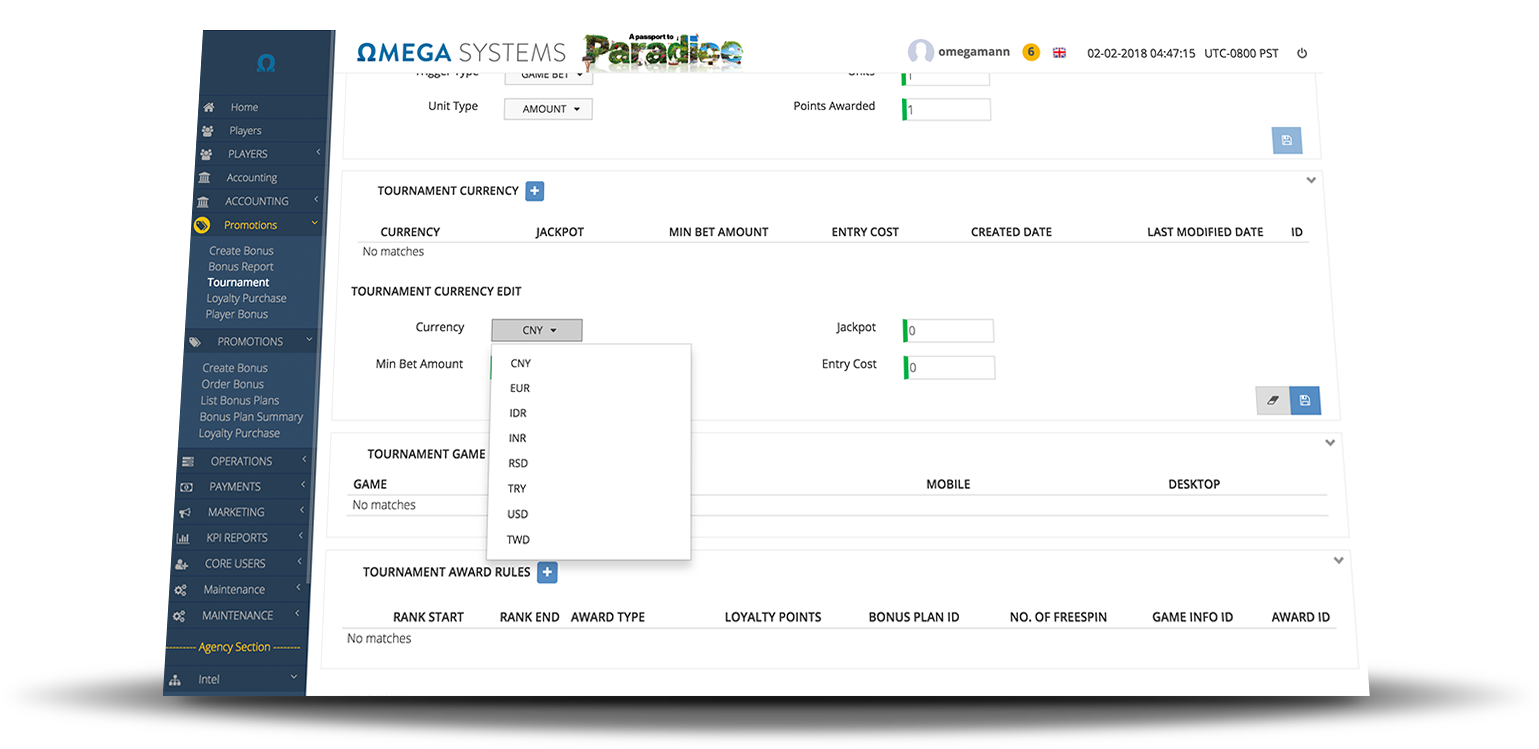Click the eraser clear button in currency edit
Screen dimensions: 1539x749
point(1273,400)
